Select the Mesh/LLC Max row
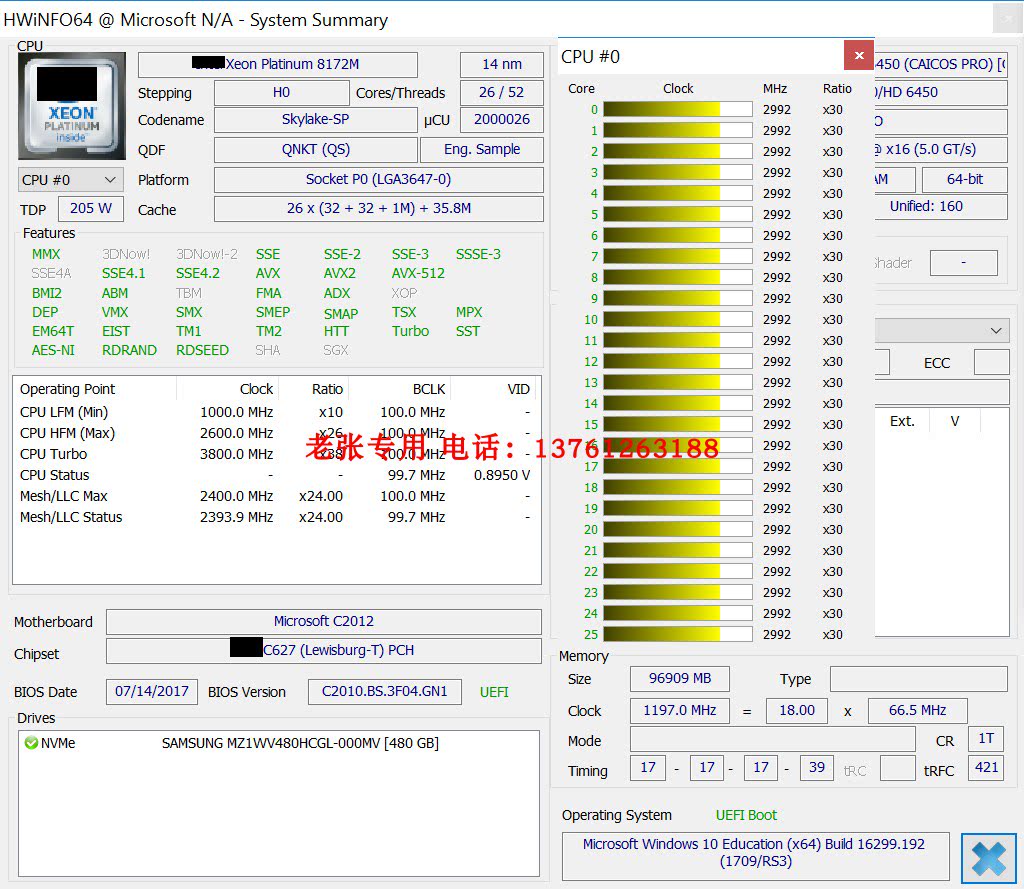 276,496
